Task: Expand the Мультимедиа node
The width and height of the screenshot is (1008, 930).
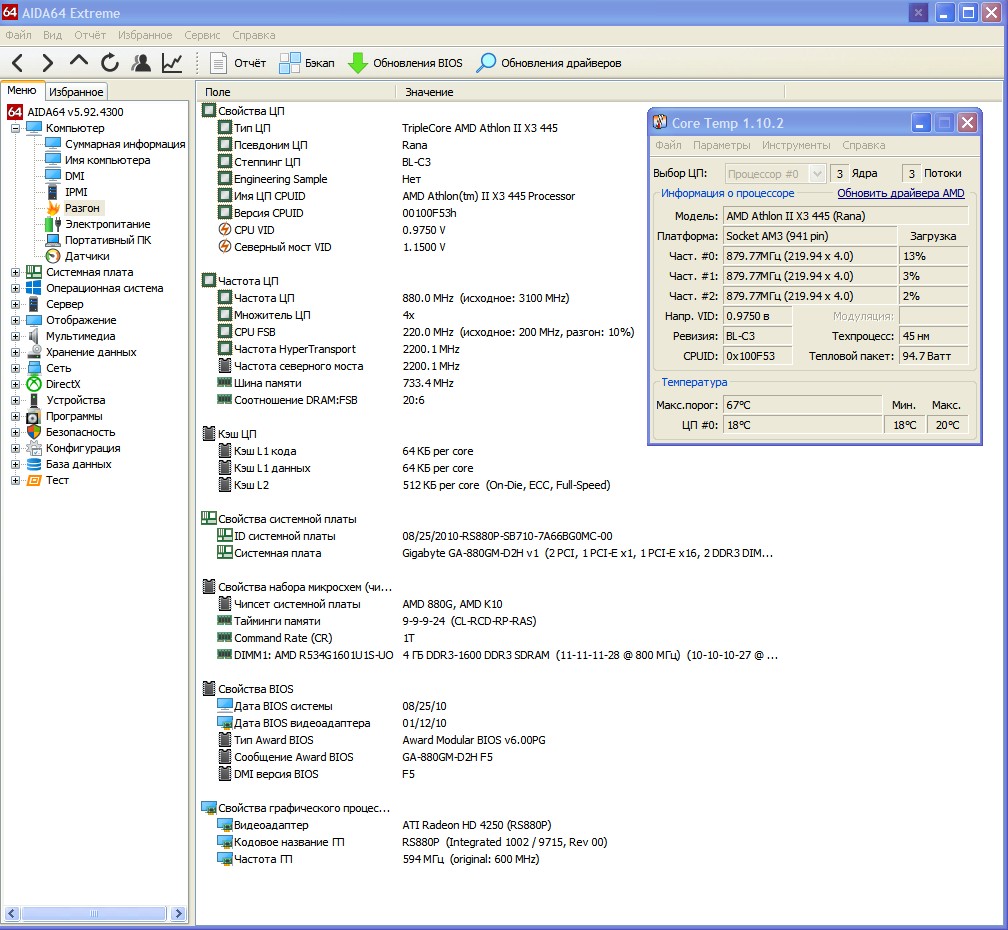Action: pyautogui.click(x=15, y=336)
